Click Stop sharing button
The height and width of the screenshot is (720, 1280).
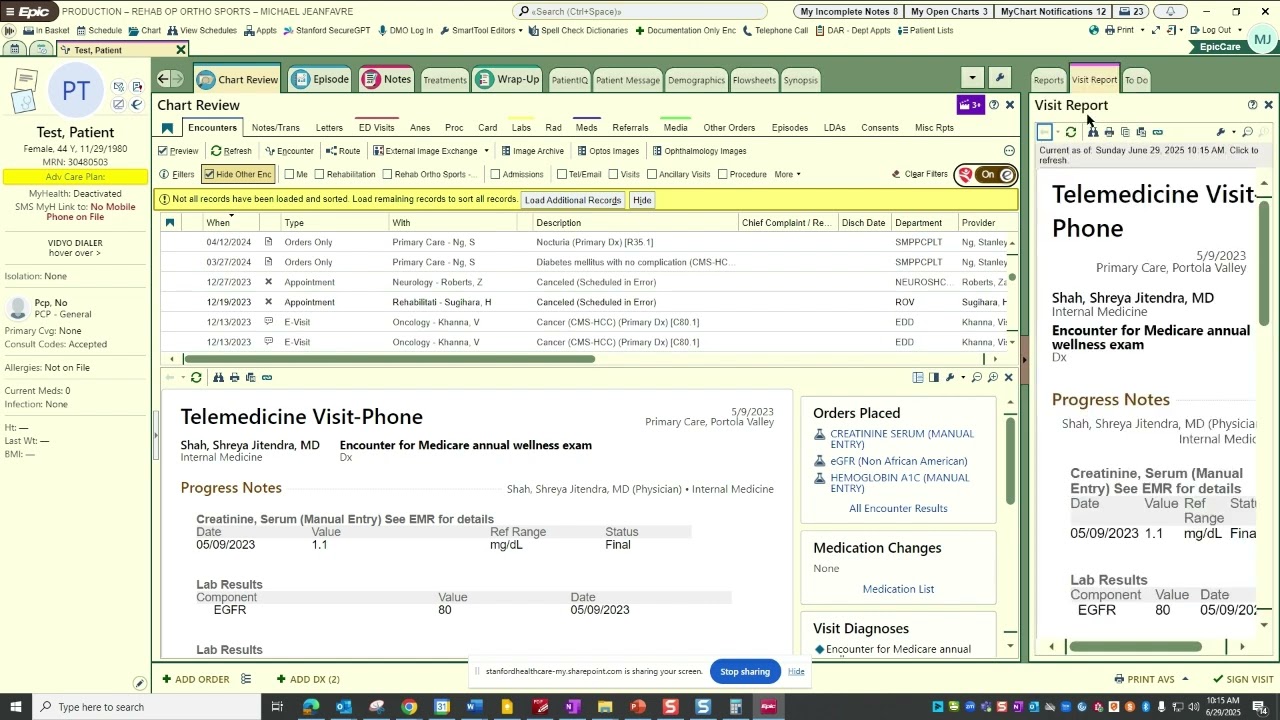[745, 671]
